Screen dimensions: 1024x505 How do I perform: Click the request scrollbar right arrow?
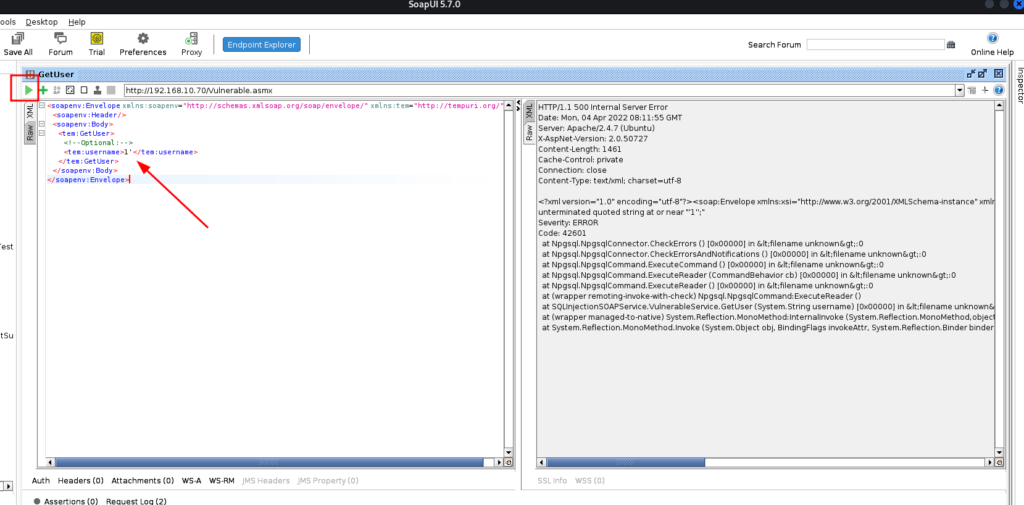coord(500,462)
